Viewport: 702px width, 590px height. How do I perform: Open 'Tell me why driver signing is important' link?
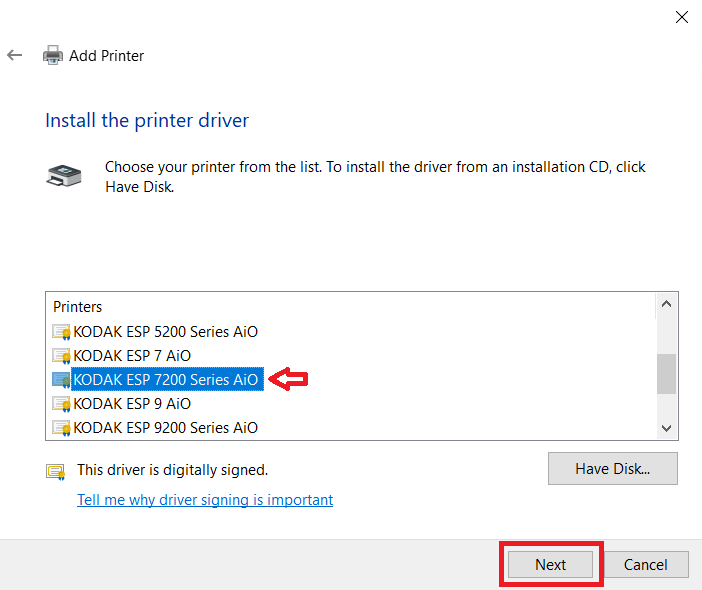[205, 500]
